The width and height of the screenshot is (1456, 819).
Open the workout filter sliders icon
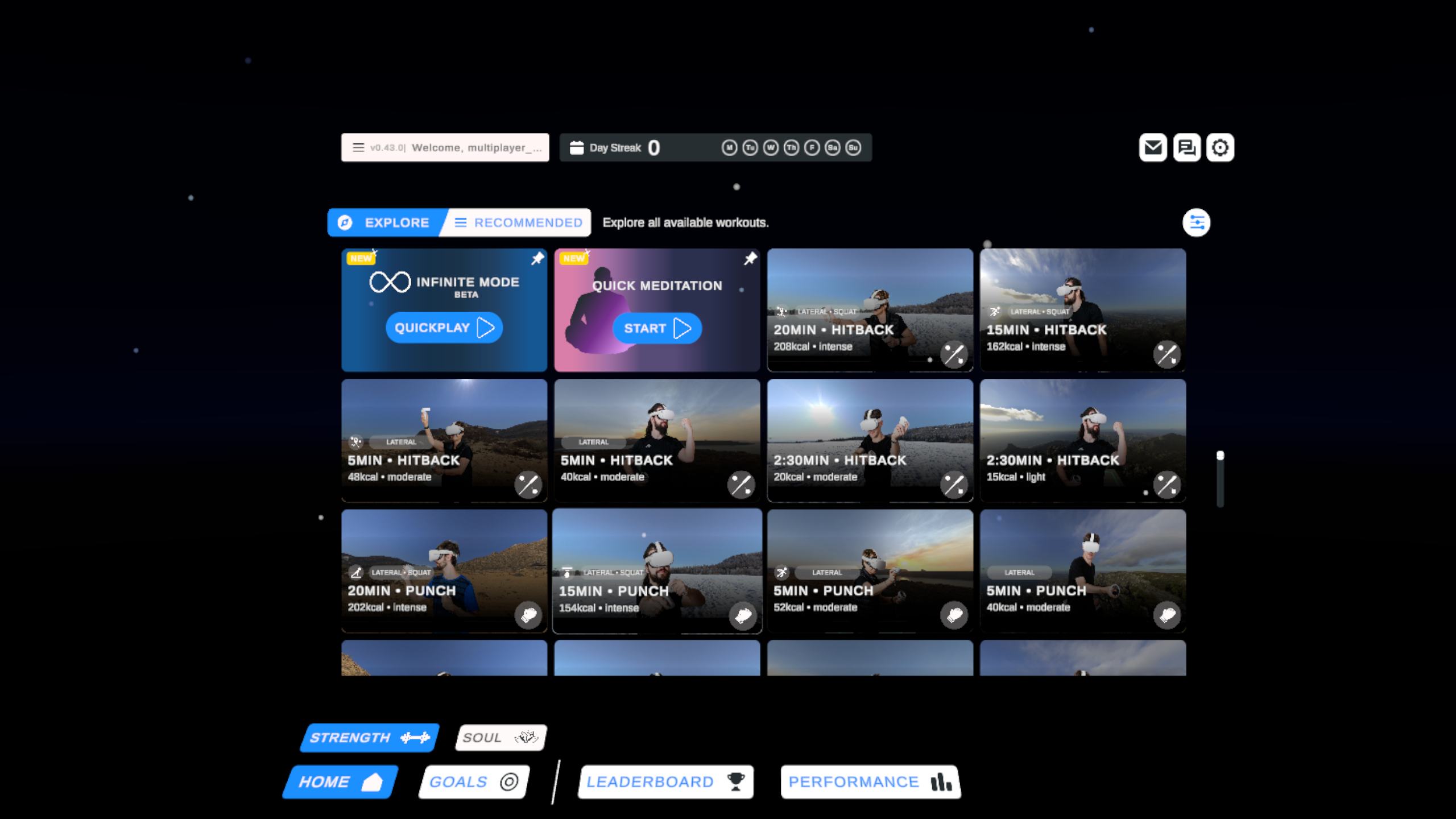(1196, 222)
